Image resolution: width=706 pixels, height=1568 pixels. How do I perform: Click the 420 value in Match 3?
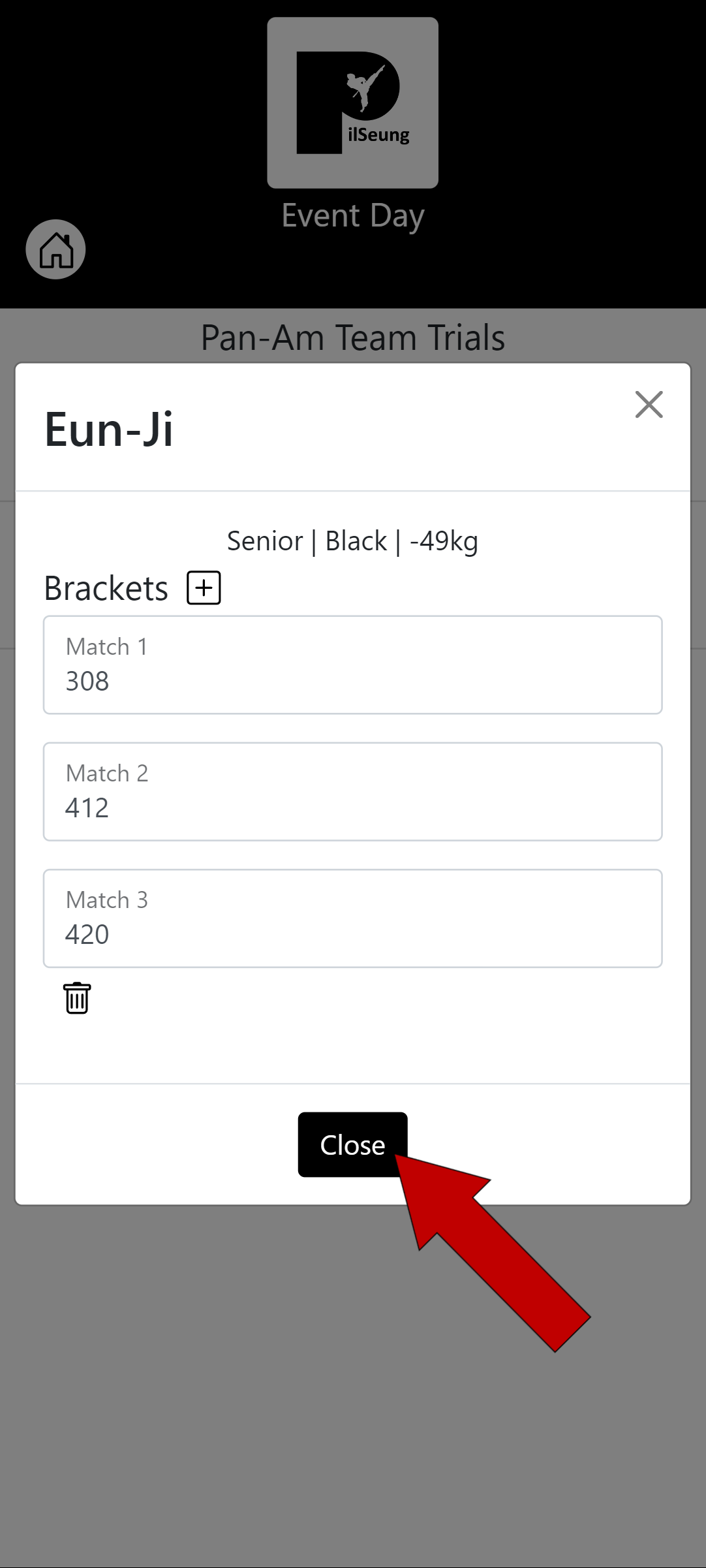[87, 935]
